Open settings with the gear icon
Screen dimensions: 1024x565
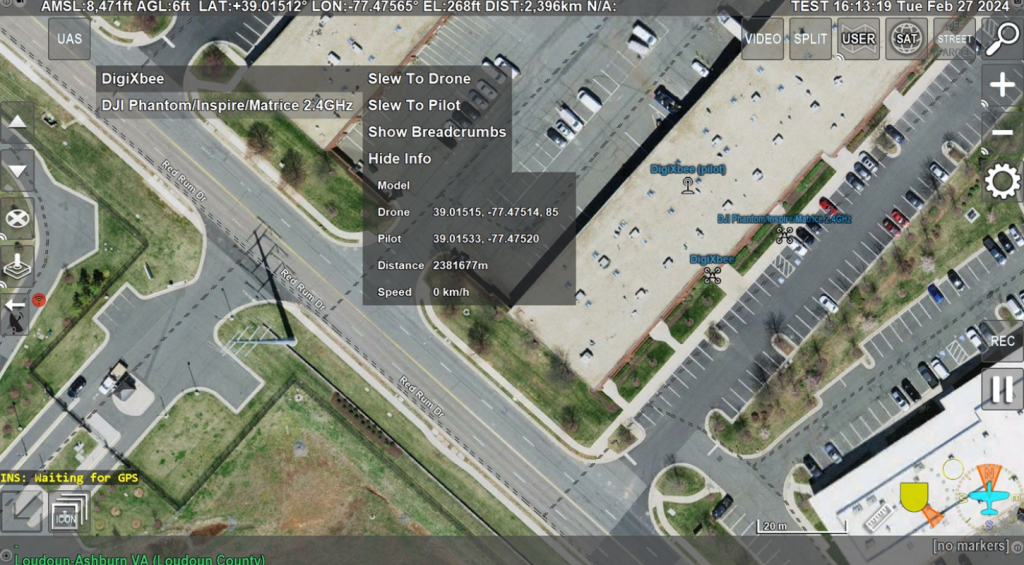1002,182
